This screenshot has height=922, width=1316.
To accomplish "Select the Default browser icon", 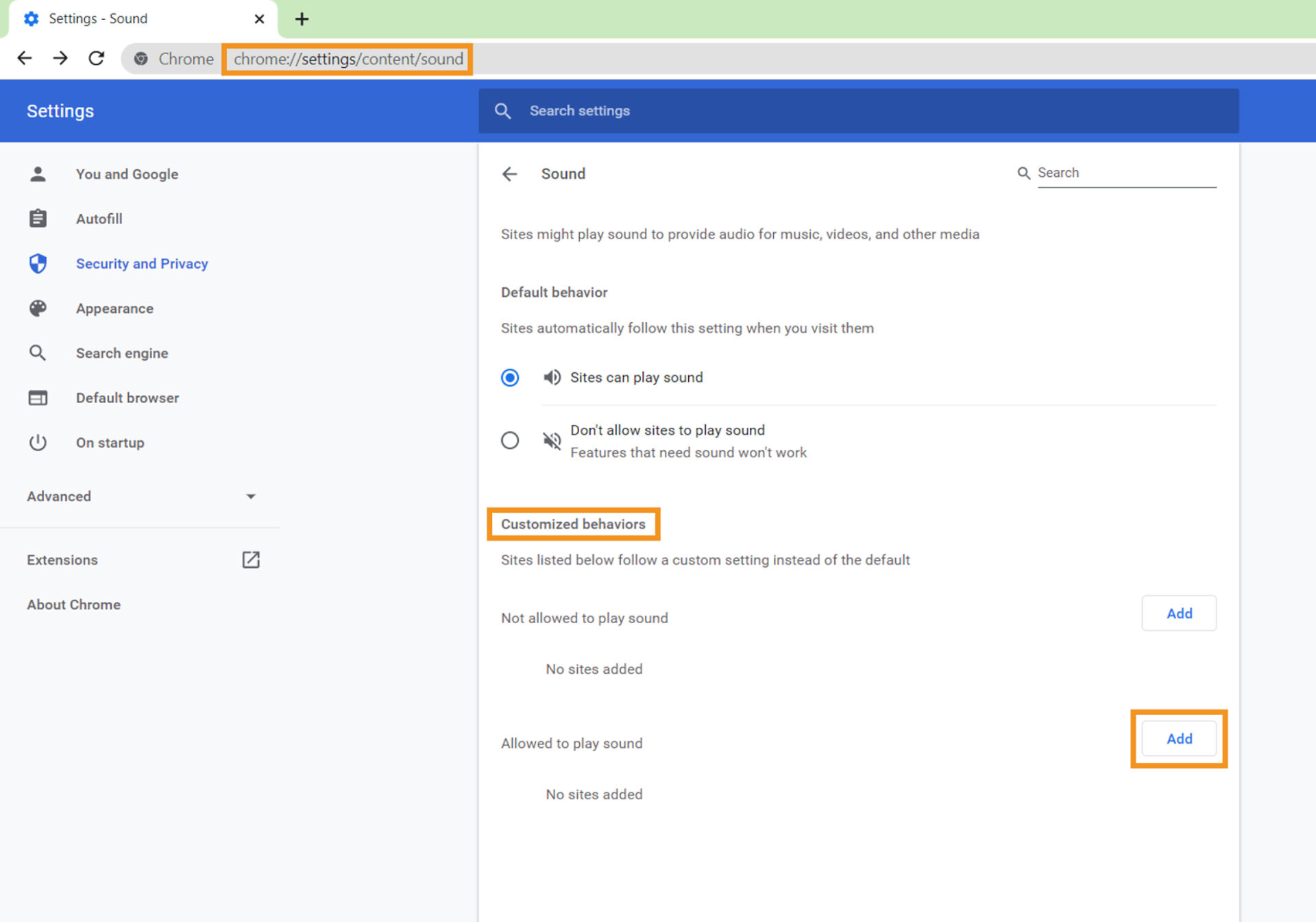I will click(38, 398).
